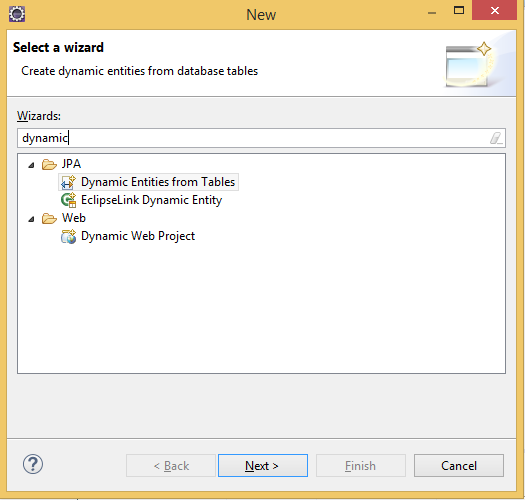Cancel the New wizard dialog
Screen dimensions: 525x500
[459, 466]
